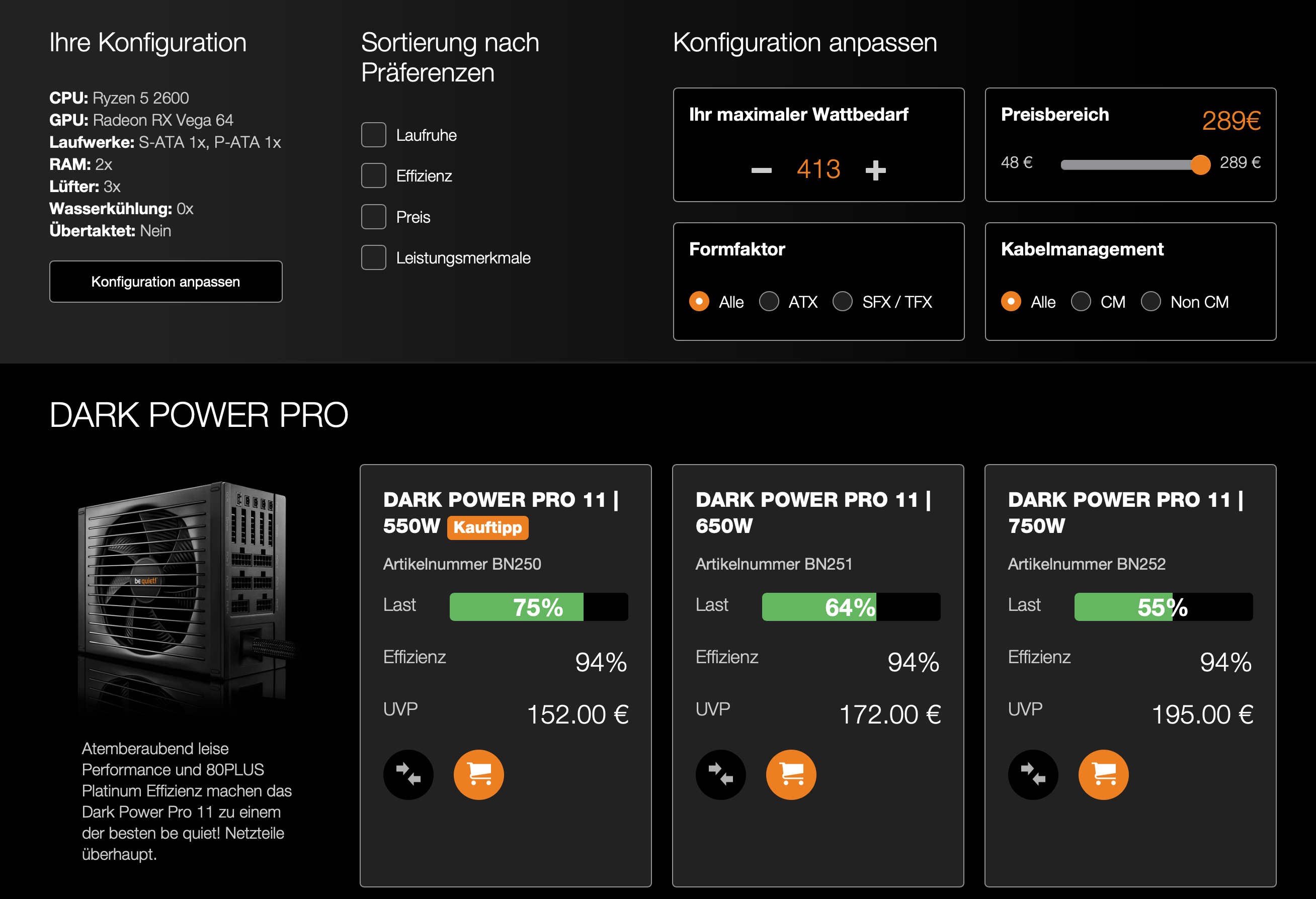Add Dark Power Pro 750W to cart
1316x899 pixels.
1103,774
